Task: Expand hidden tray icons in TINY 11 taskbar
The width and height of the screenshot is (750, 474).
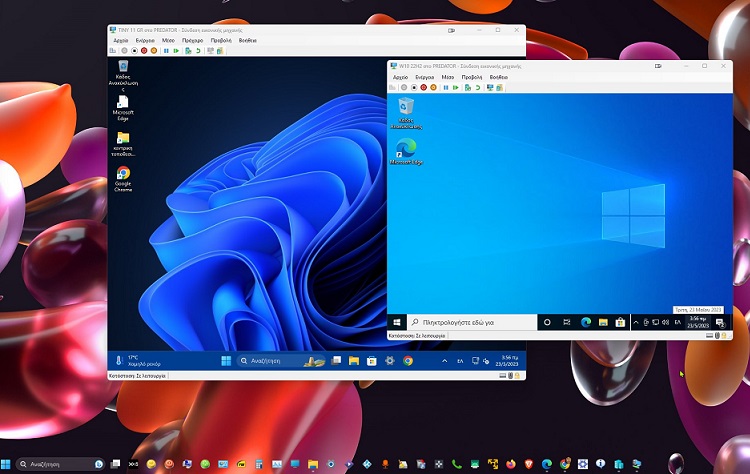Action: tap(444, 361)
